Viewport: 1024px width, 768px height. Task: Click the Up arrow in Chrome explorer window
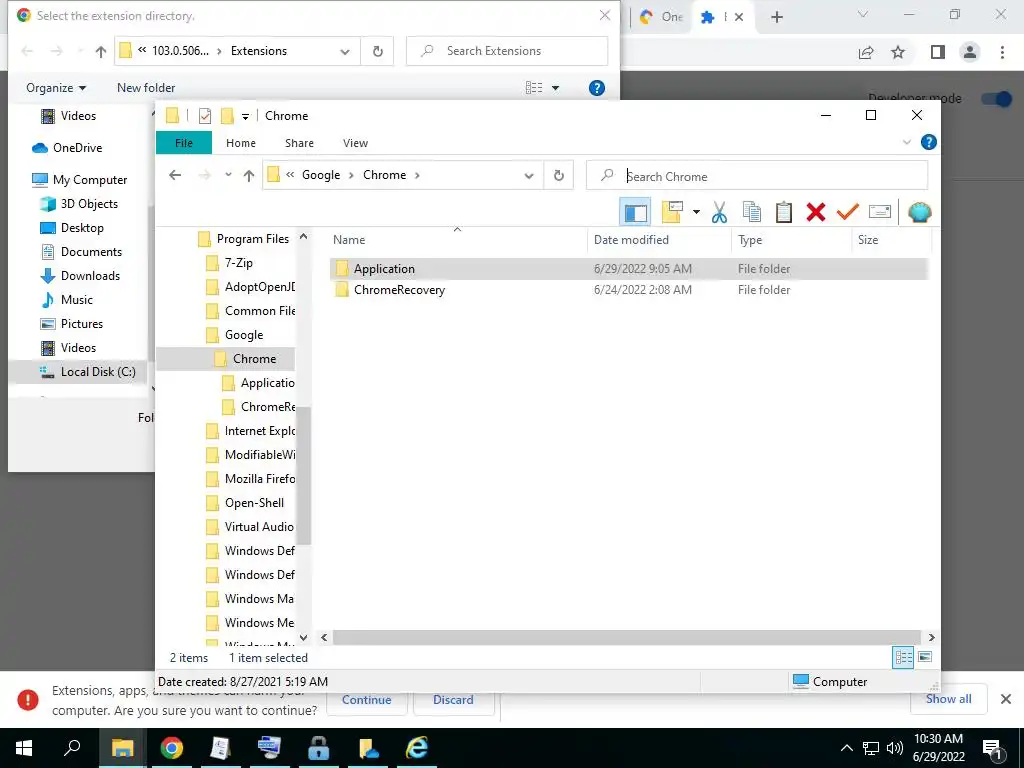pos(249,175)
